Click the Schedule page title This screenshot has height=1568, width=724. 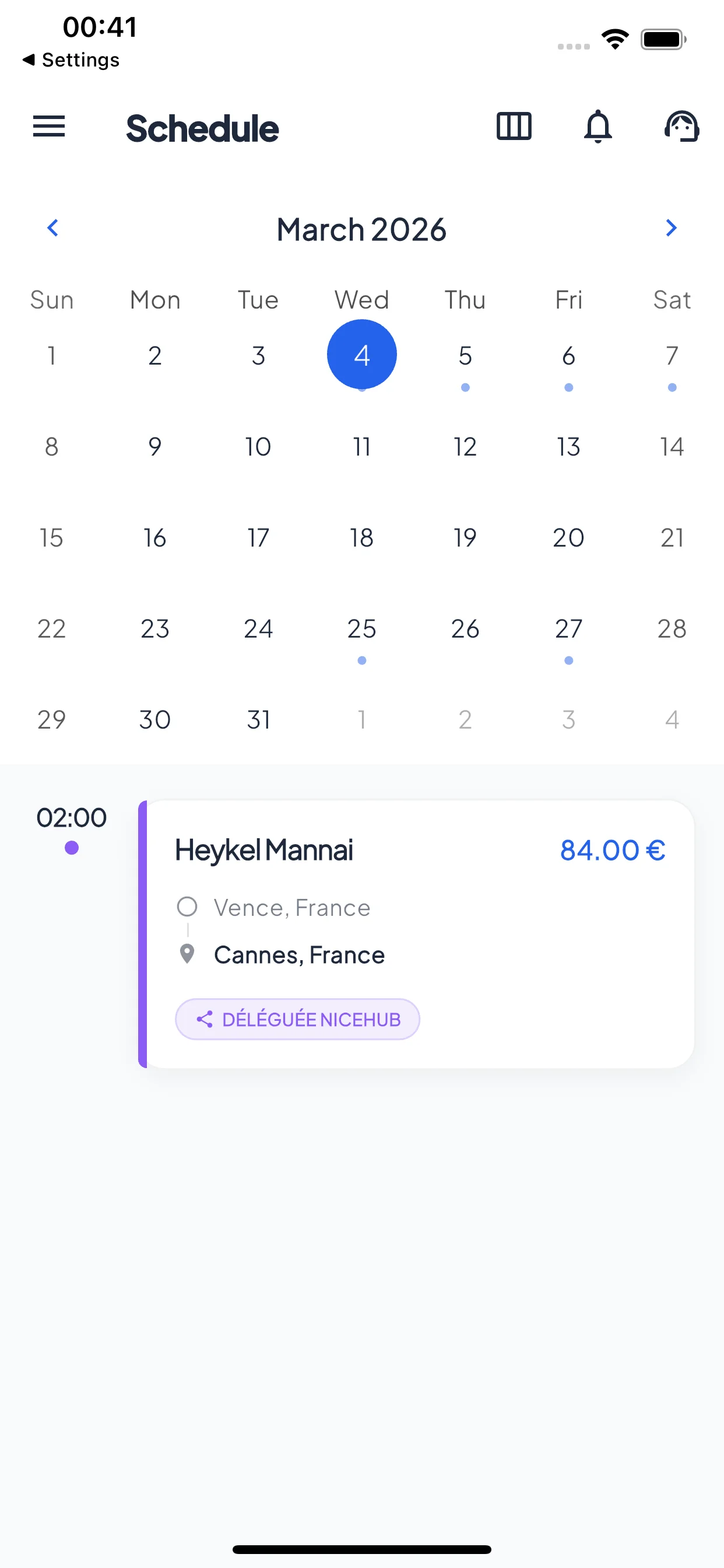(x=202, y=128)
